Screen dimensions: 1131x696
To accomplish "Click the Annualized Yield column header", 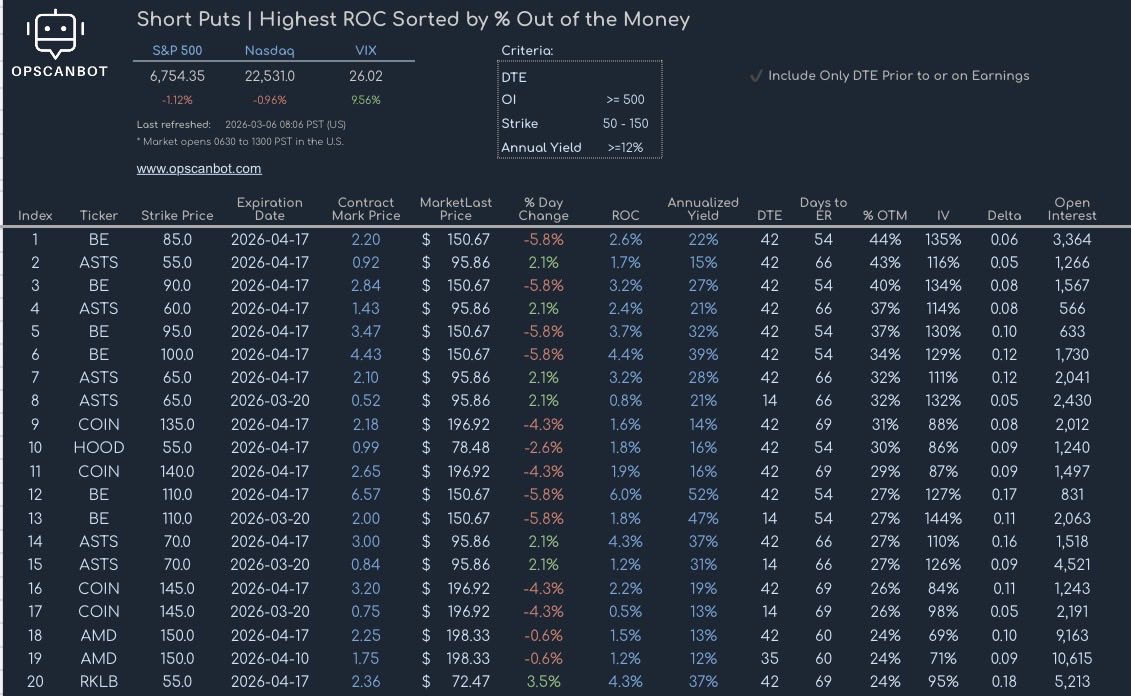I will pos(703,209).
